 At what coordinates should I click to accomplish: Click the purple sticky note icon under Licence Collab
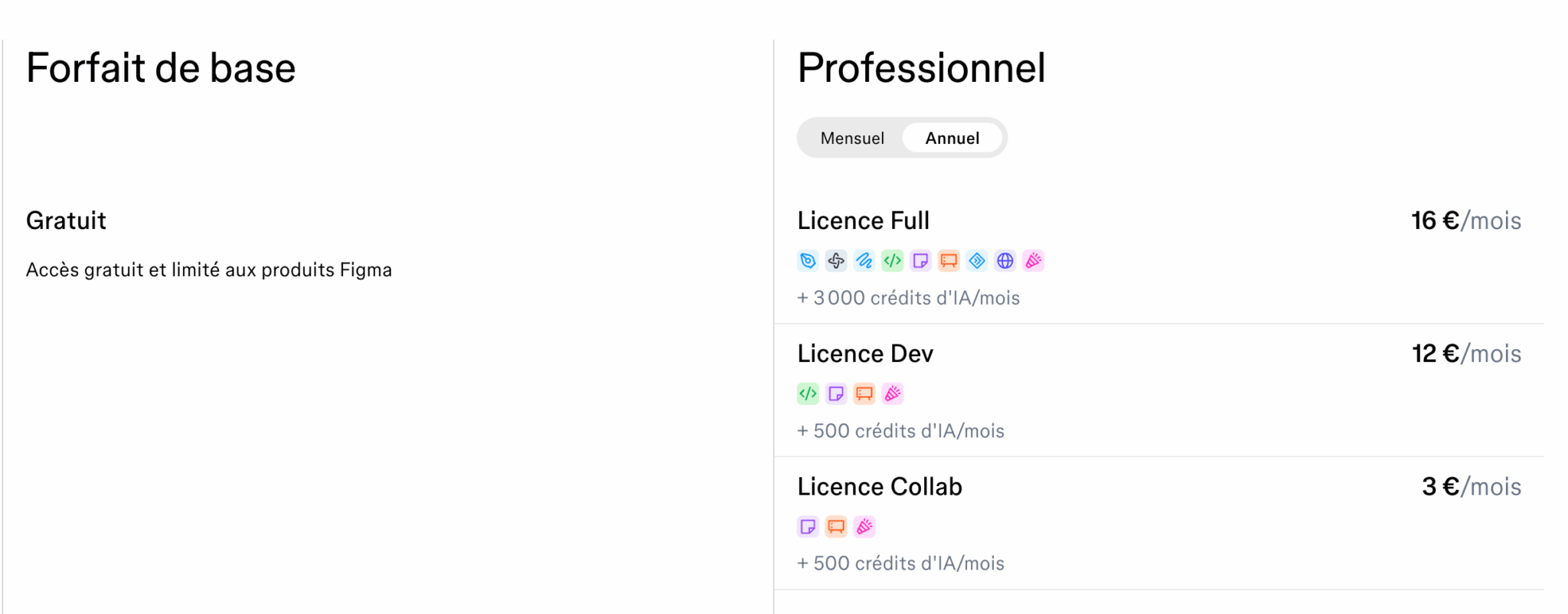808,527
